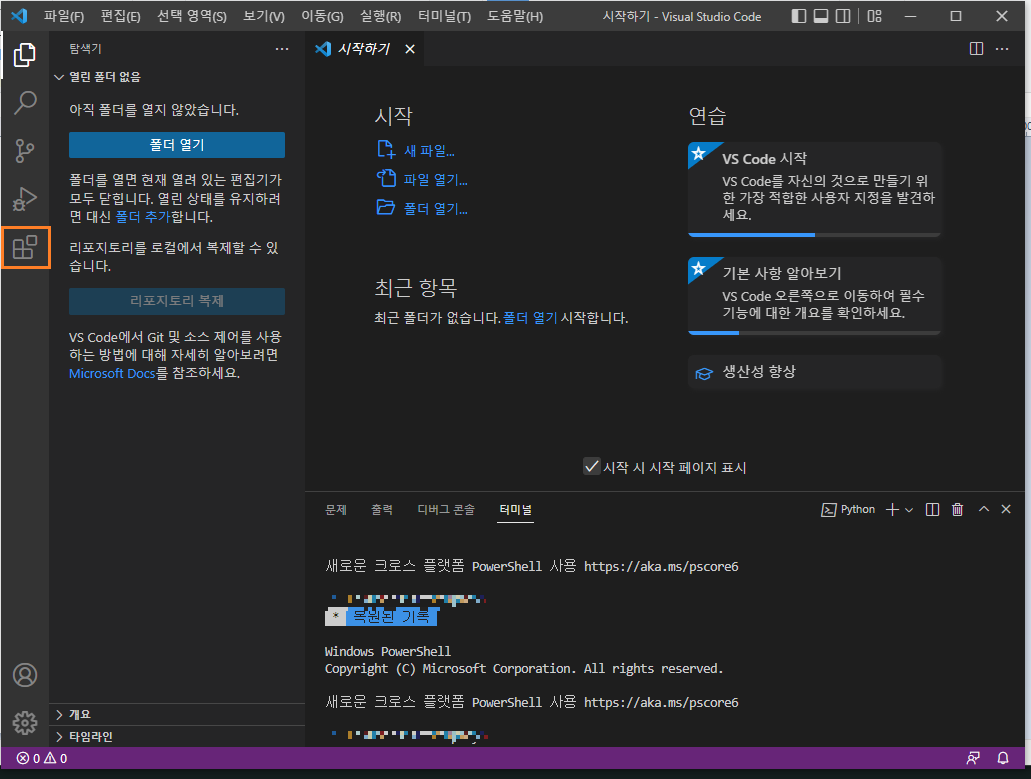Open the VS Code 시작 walkthrough card
This screenshot has height=779, width=1031.
pos(815,188)
